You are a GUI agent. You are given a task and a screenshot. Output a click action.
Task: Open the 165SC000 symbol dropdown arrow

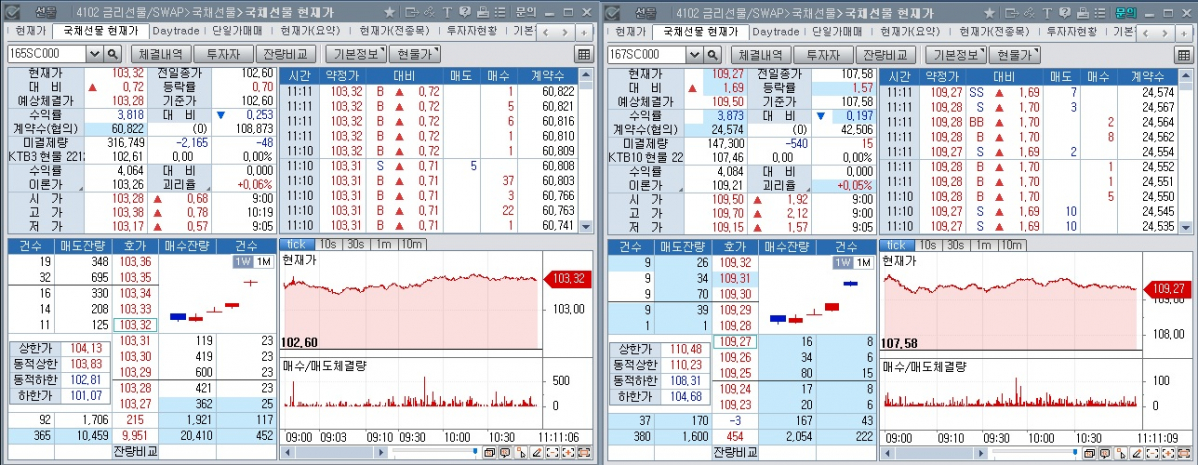point(95,54)
